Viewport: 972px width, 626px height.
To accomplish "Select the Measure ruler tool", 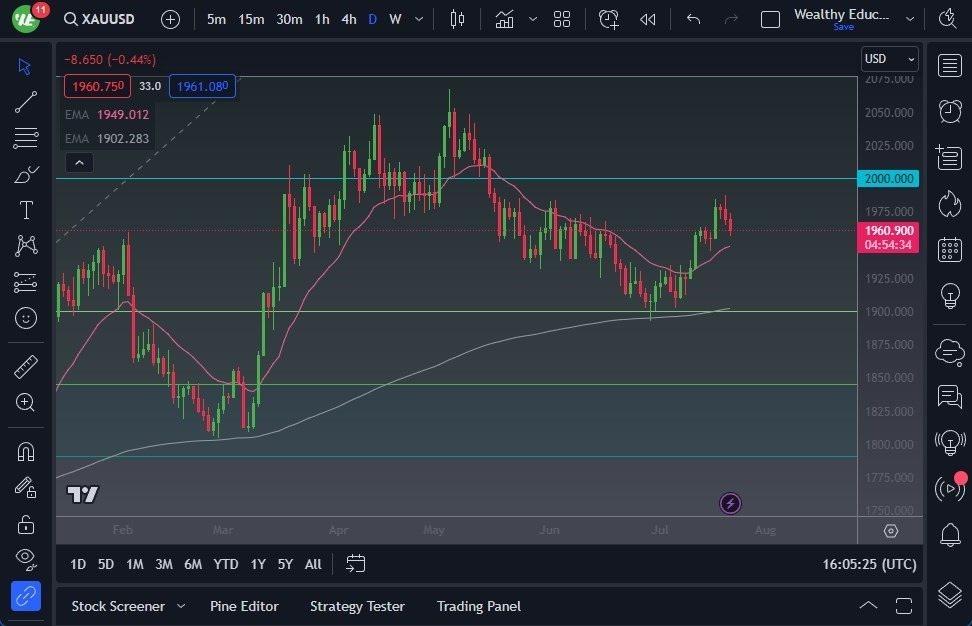I will click(26, 365).
